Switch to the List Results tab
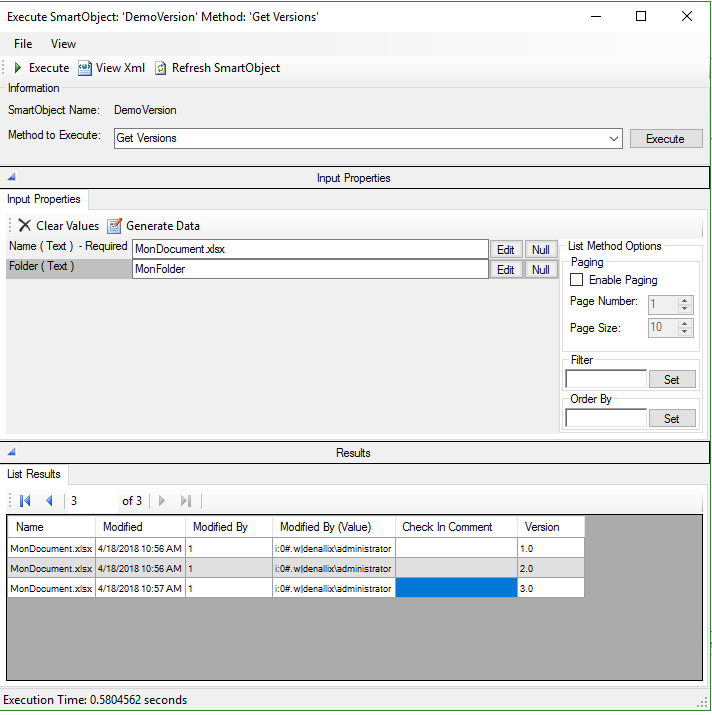 point(34,474)
